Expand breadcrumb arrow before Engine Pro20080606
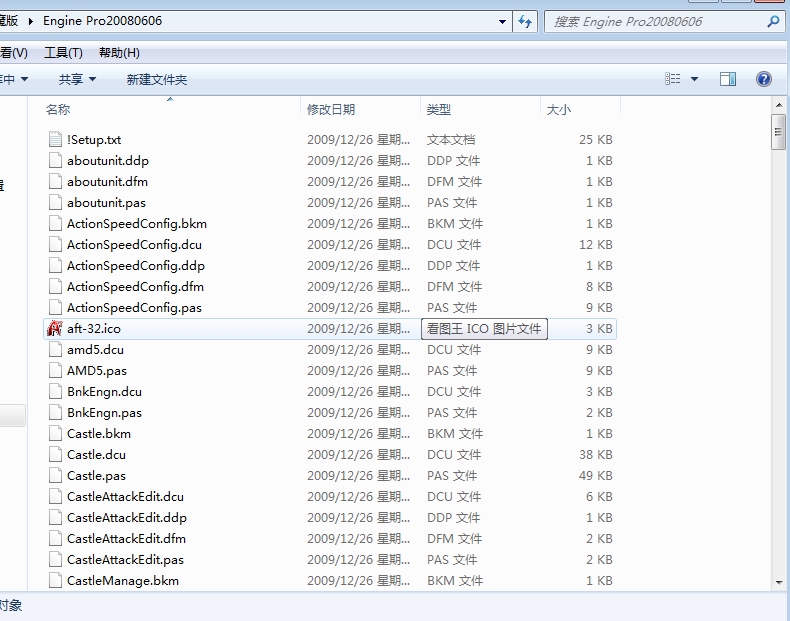 point(33,21)
